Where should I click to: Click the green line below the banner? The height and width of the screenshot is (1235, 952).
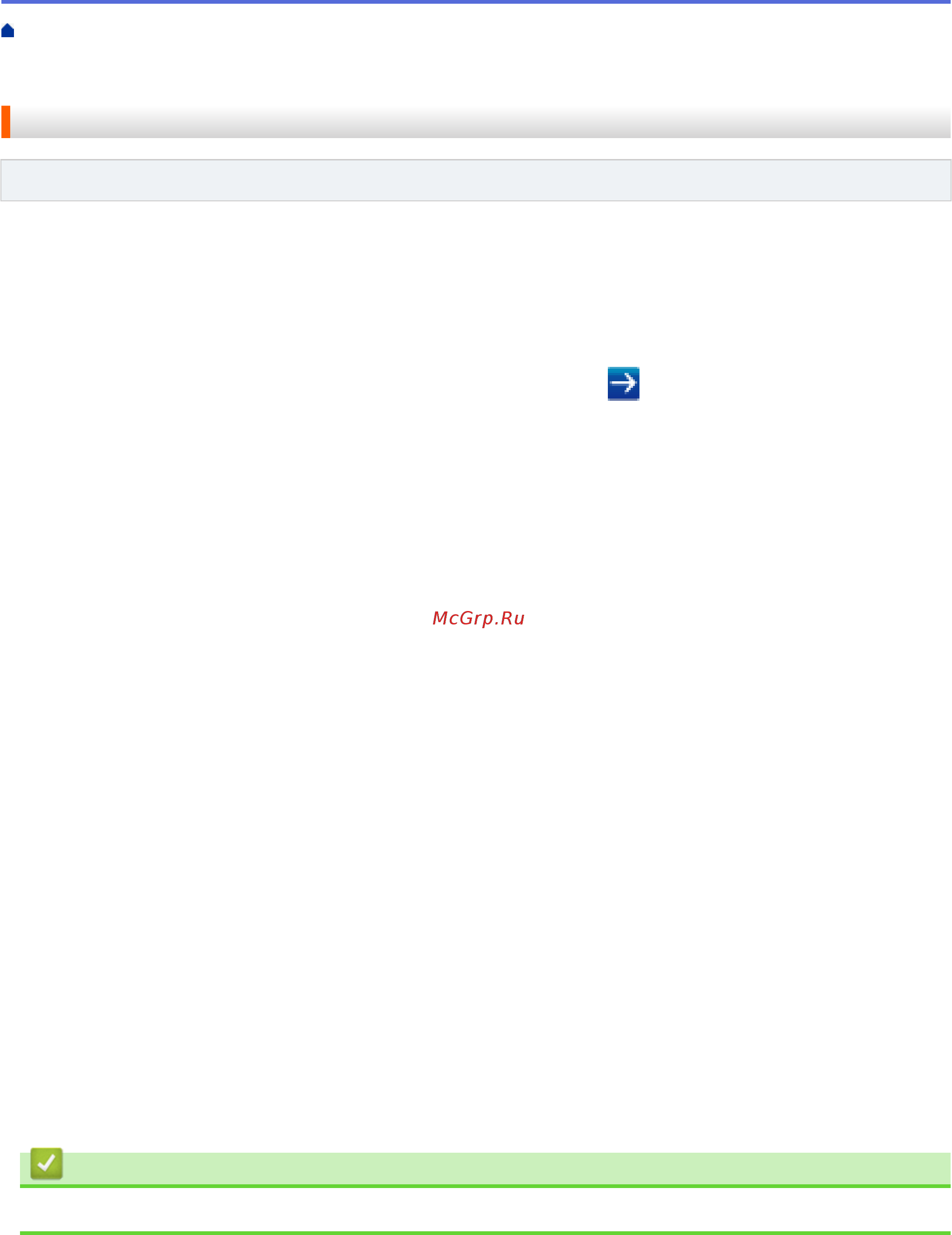[486, 1186]
